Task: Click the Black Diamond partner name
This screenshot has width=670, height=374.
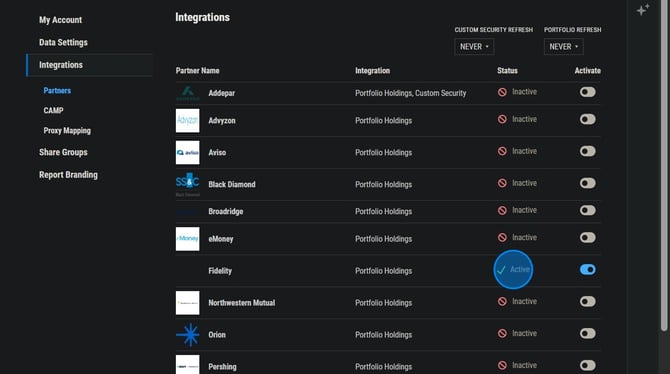Action: pyautogui.click(x=232, y=185)
